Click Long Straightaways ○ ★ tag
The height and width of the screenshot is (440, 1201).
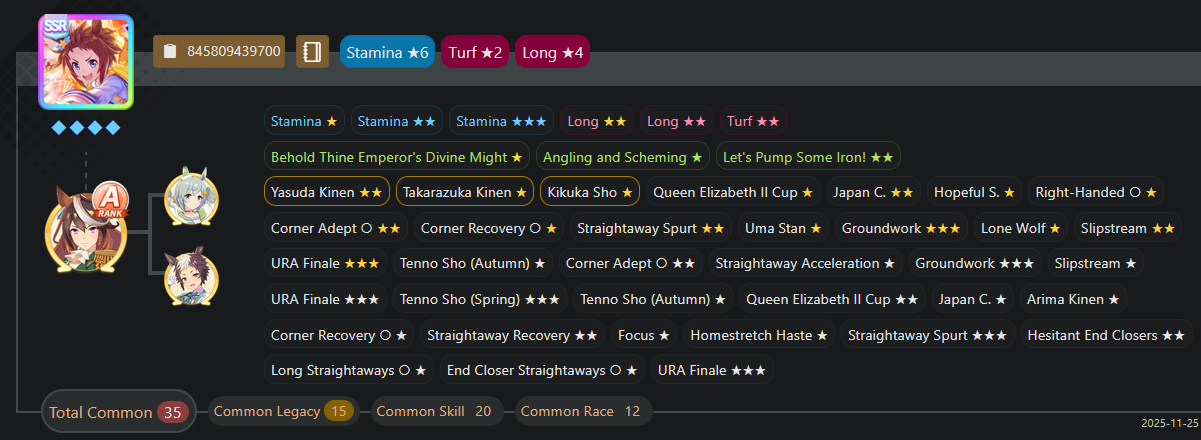(x=349, y=370)
